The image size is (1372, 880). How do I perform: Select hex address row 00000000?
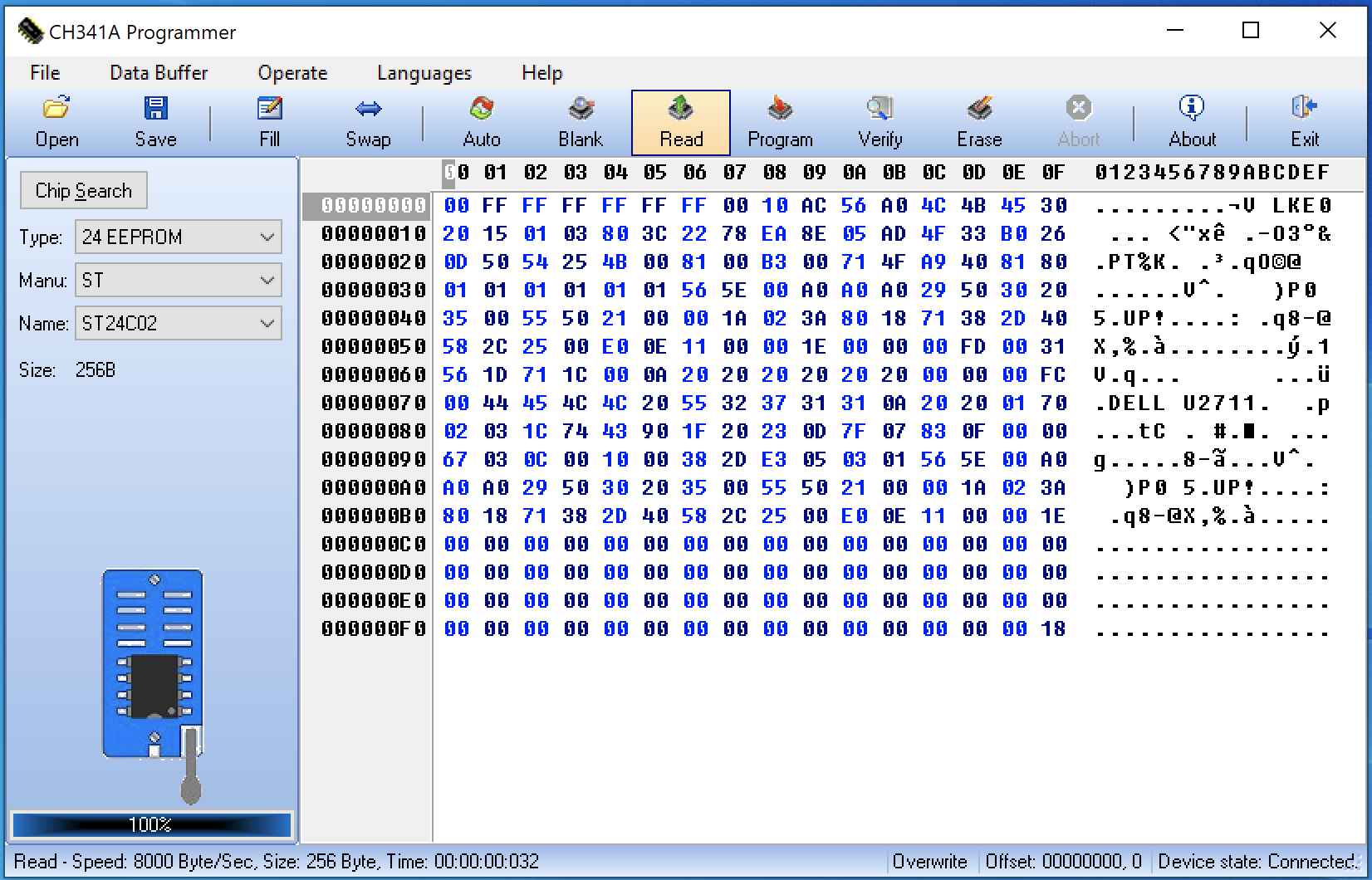pyautogui.click(x=374, y=205)
